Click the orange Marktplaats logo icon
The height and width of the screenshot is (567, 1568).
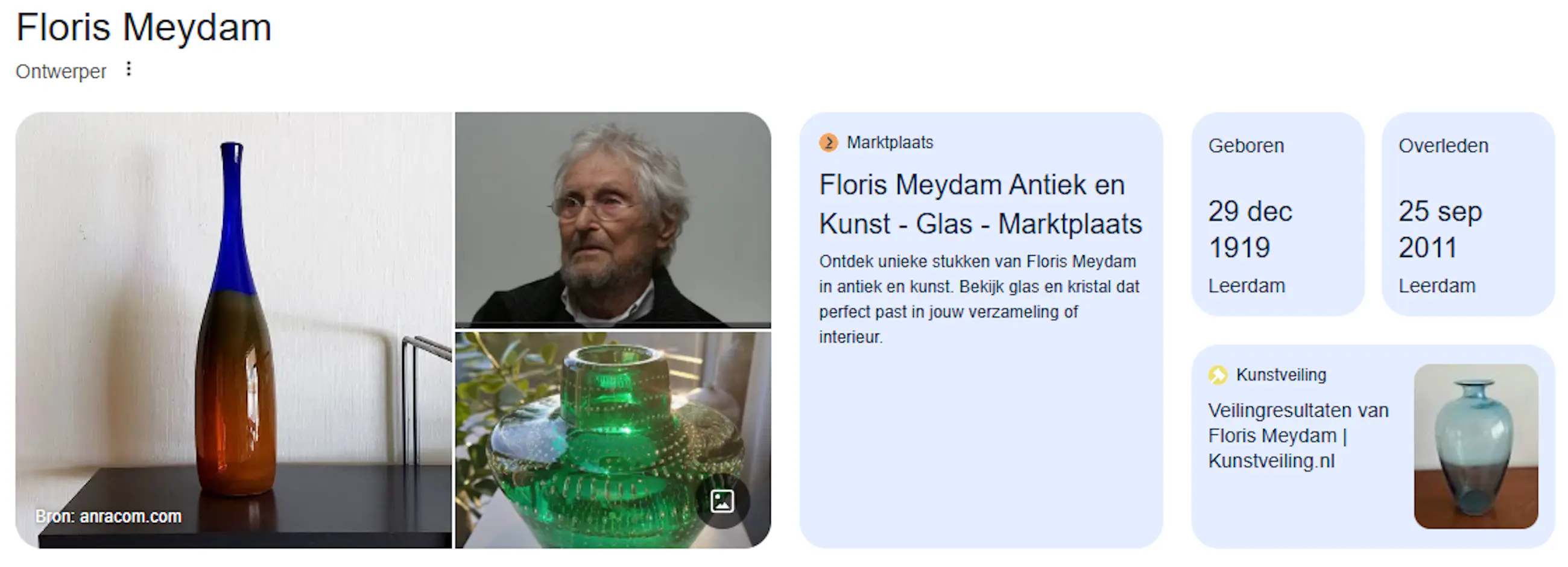tap(829, 142)
